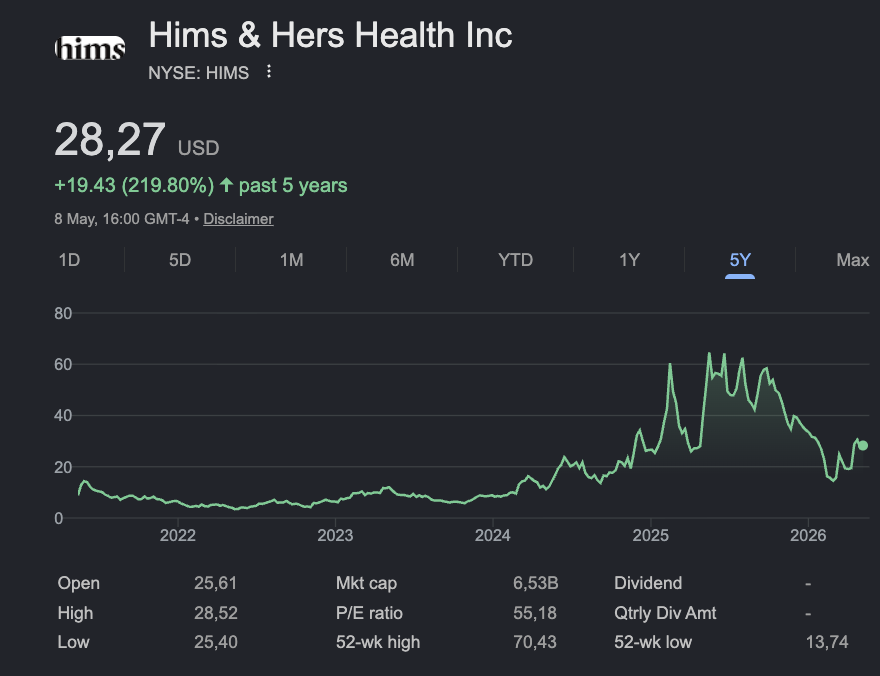This screenshot has height=676, width=880.
Task: Click the NYSE: HIMS ticker text
Action: point(199,73)
